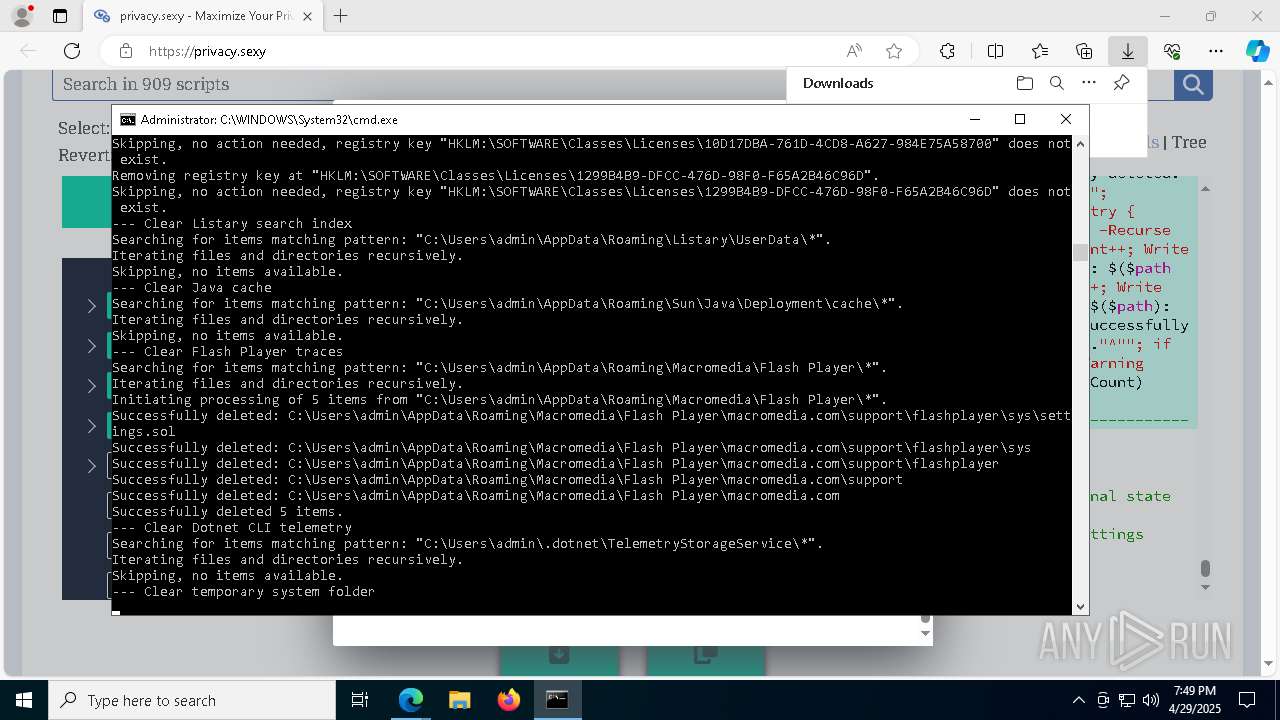Show hidden system tray icons
The width and height of the screenshot is (1280, 720).
point(1078,700)
